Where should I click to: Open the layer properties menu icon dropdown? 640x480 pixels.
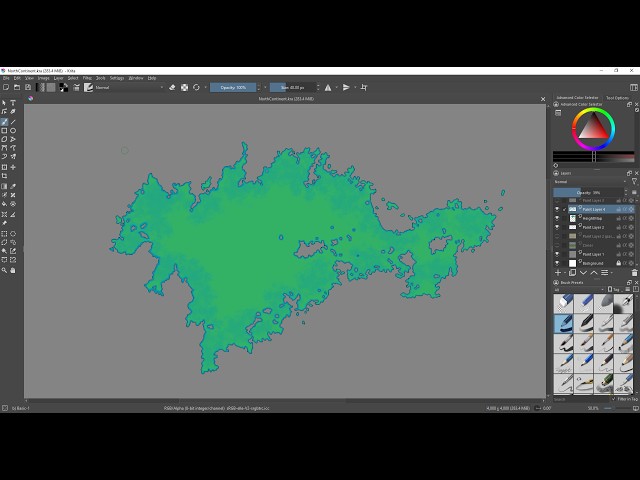[605, 273]
